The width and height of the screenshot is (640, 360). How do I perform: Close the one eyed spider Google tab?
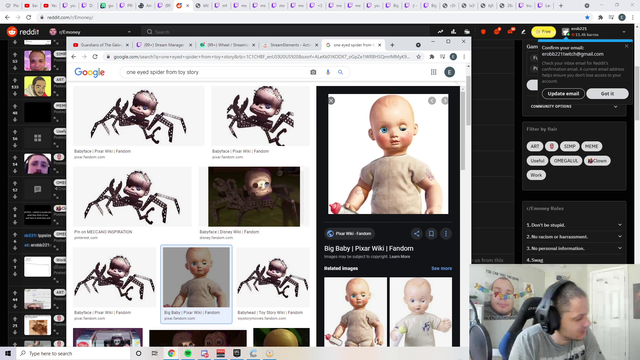coord(380,45)
